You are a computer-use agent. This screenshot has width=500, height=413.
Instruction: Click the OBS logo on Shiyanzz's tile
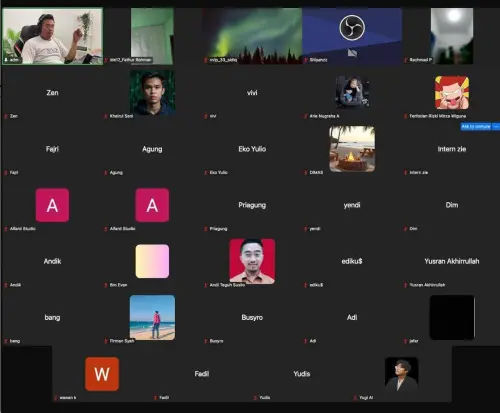pos(352,28)
